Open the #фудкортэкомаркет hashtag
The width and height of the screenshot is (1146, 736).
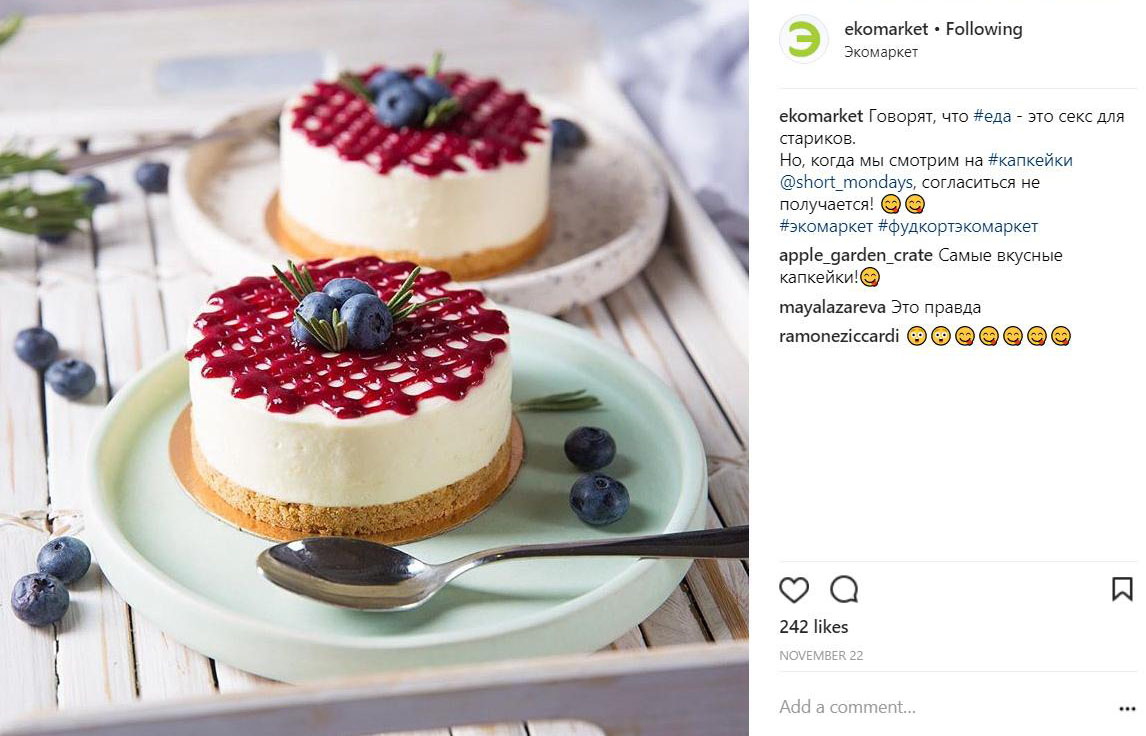coord(957,226)
